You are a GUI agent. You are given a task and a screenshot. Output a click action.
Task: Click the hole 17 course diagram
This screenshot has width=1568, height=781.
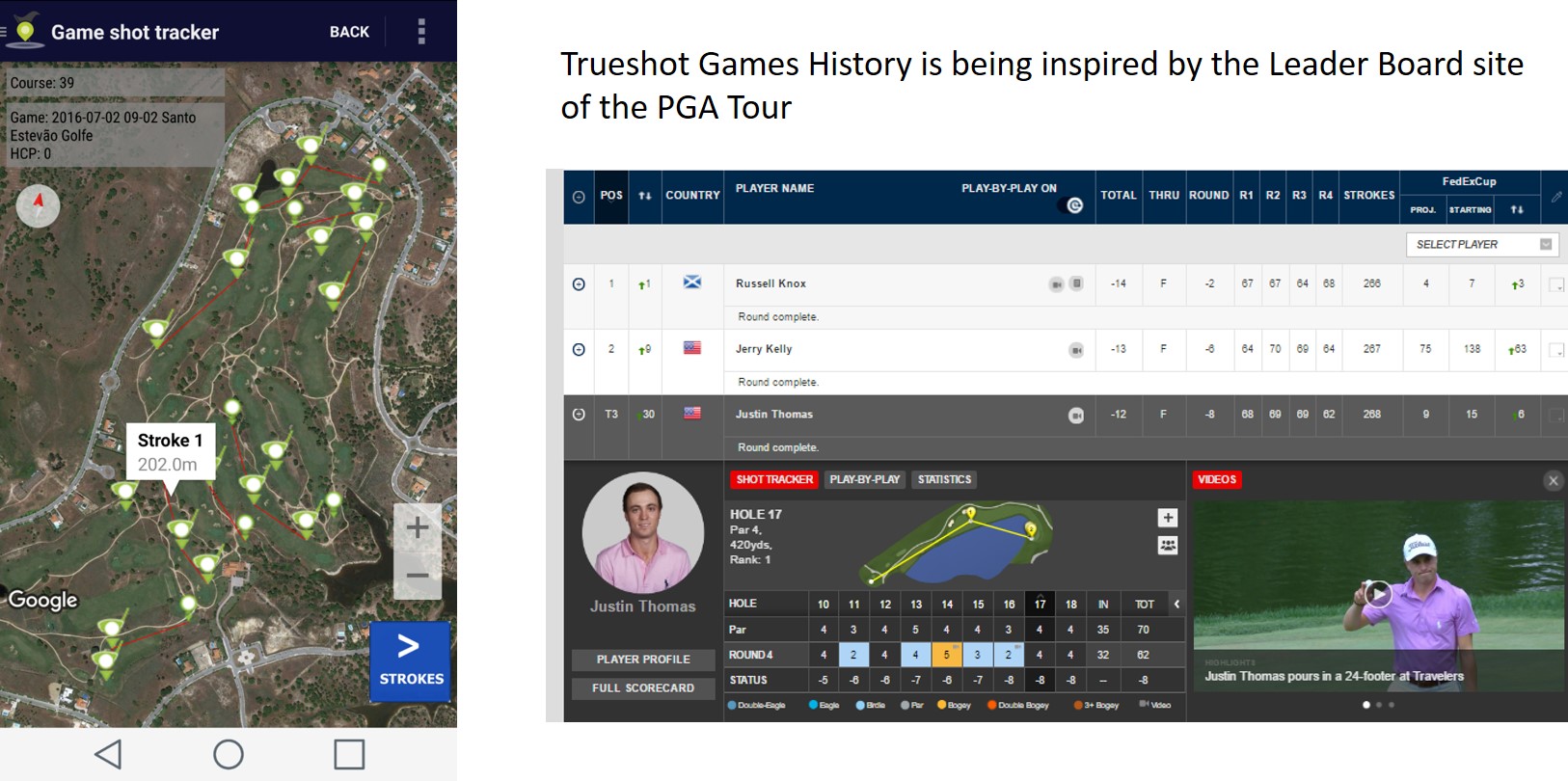pos(955,545)
